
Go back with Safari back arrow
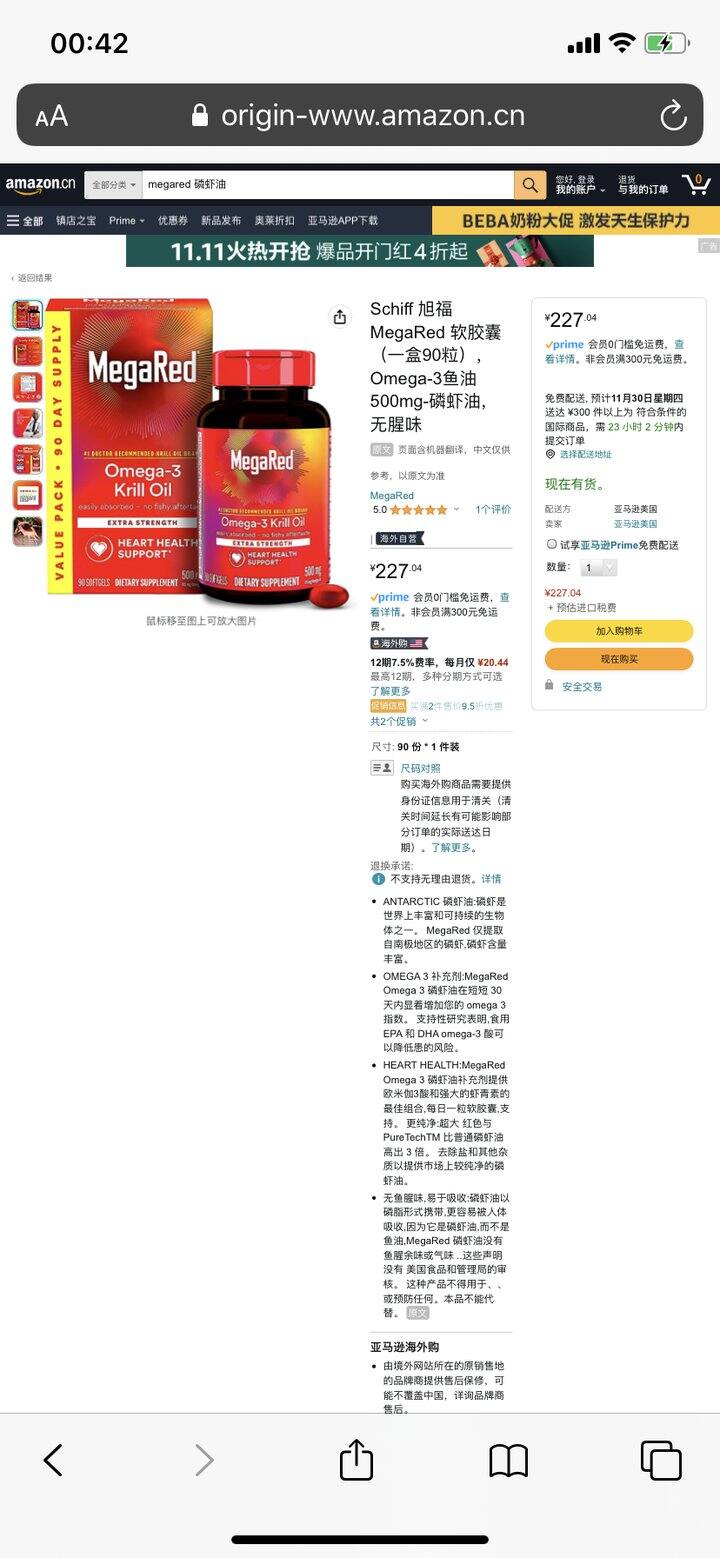tap(53, 1460)
